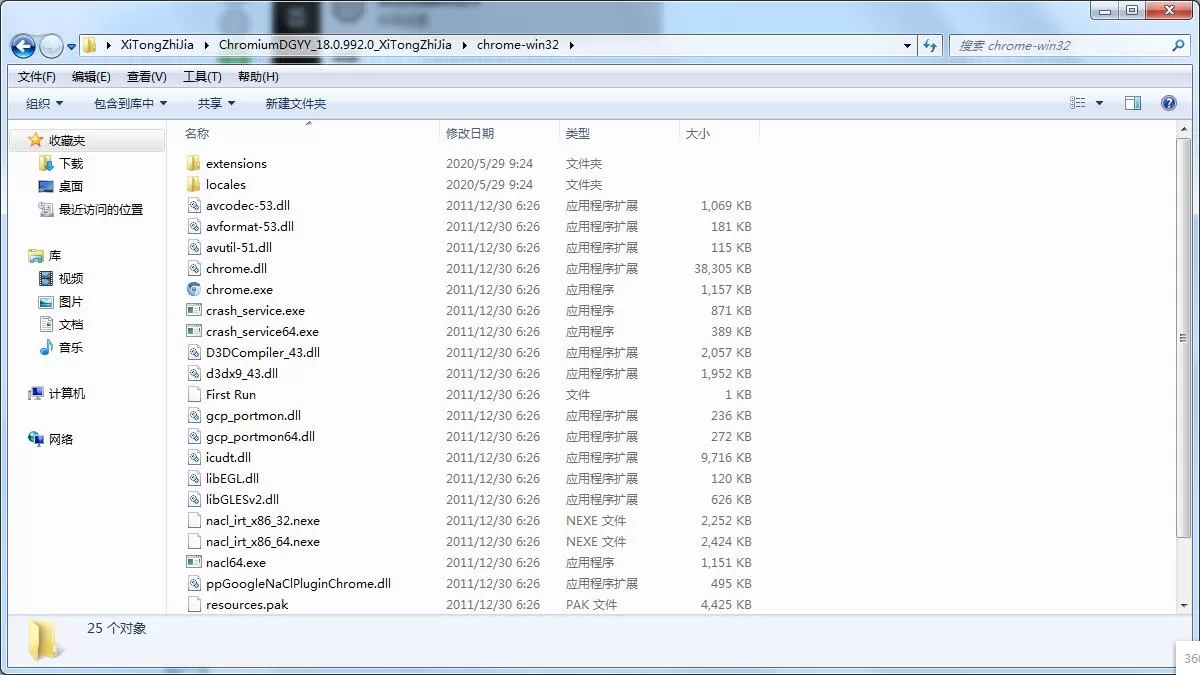Image resolution: width=1200 pixels, height=675 pixels.
Task: Toggle the preview pane icon
Action: (x=1133, y=103)
